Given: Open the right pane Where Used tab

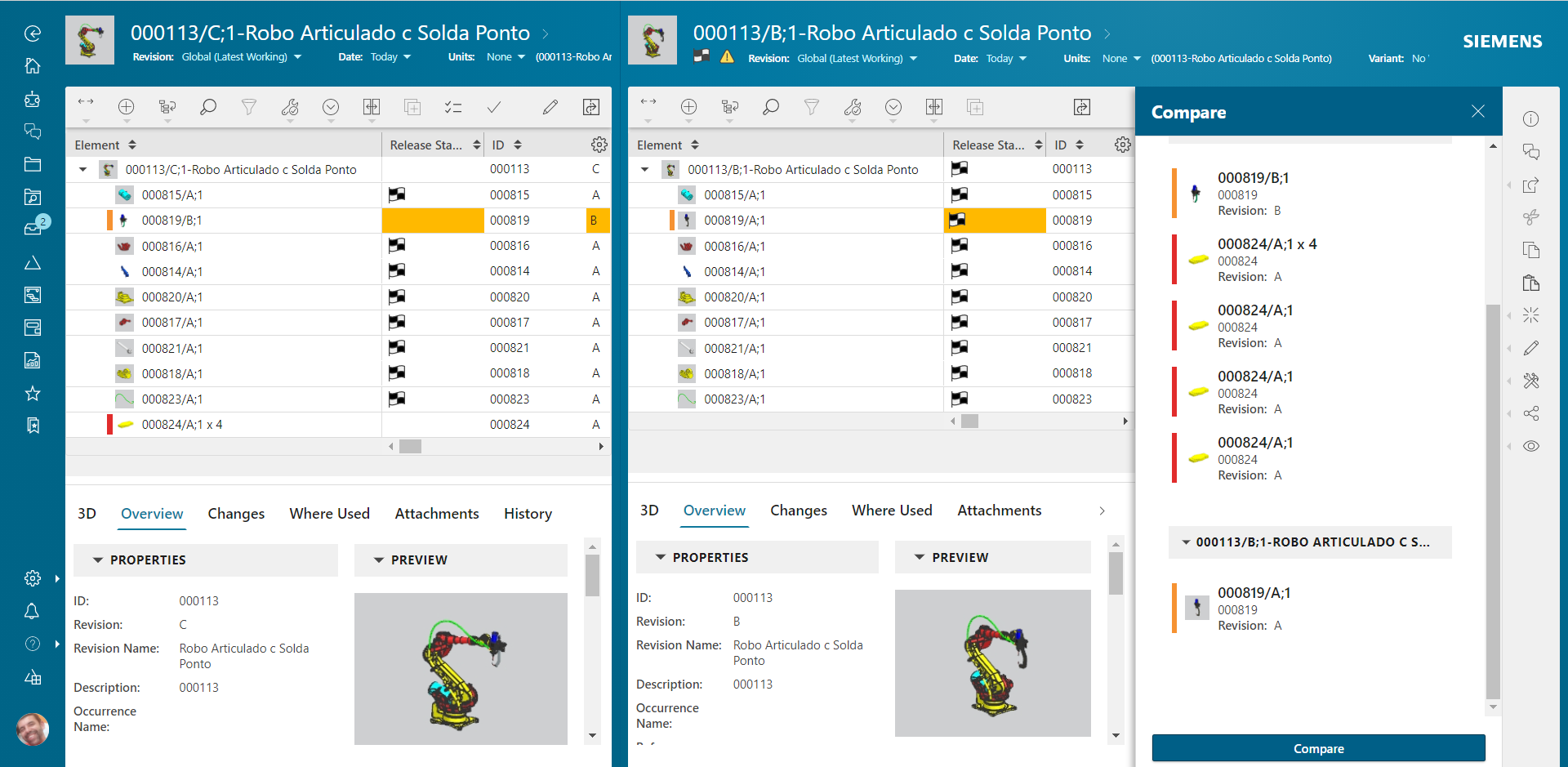Looking at the screenshot, I should (x=892, y=511).
